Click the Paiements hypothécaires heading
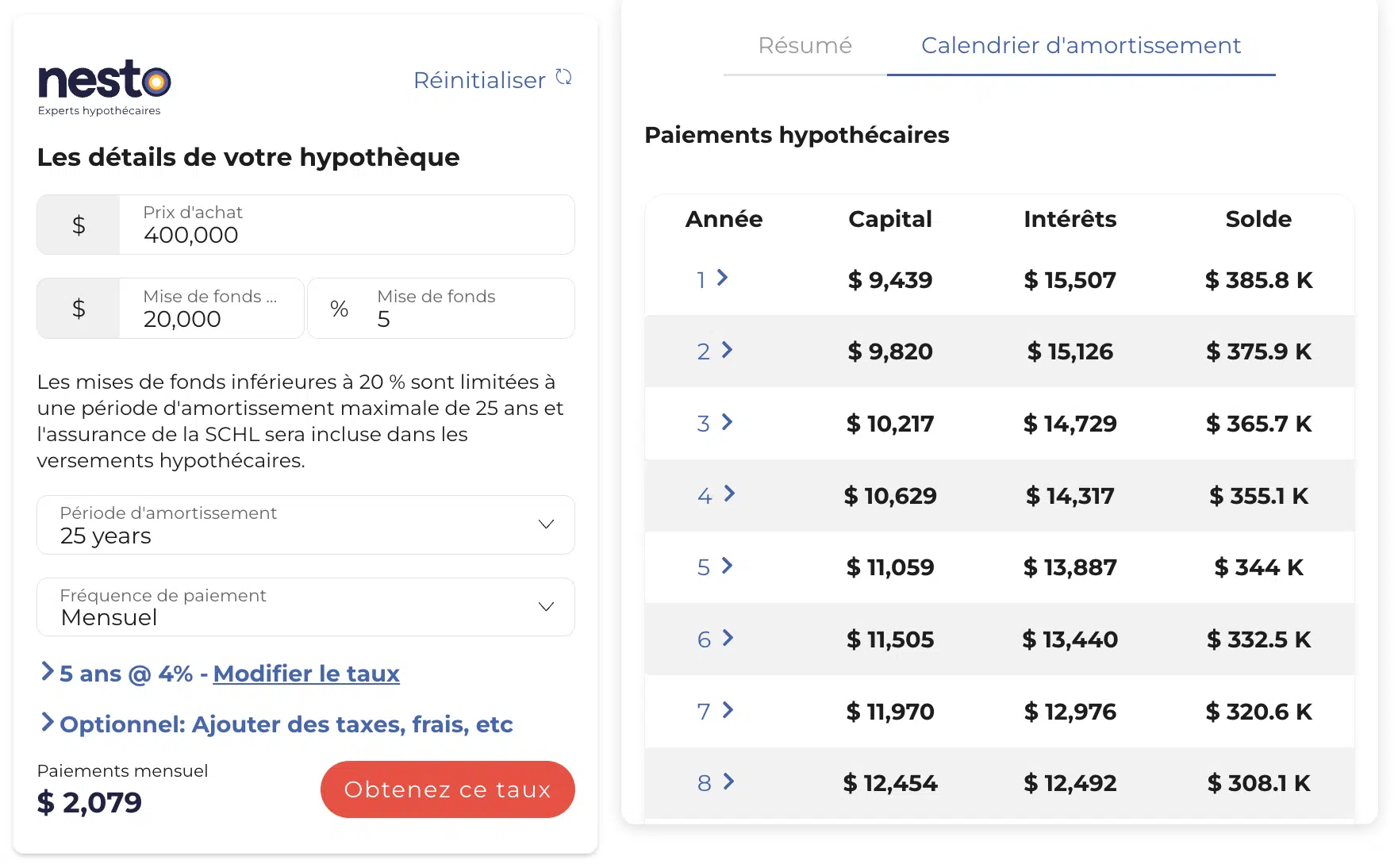 click(797, 135)
